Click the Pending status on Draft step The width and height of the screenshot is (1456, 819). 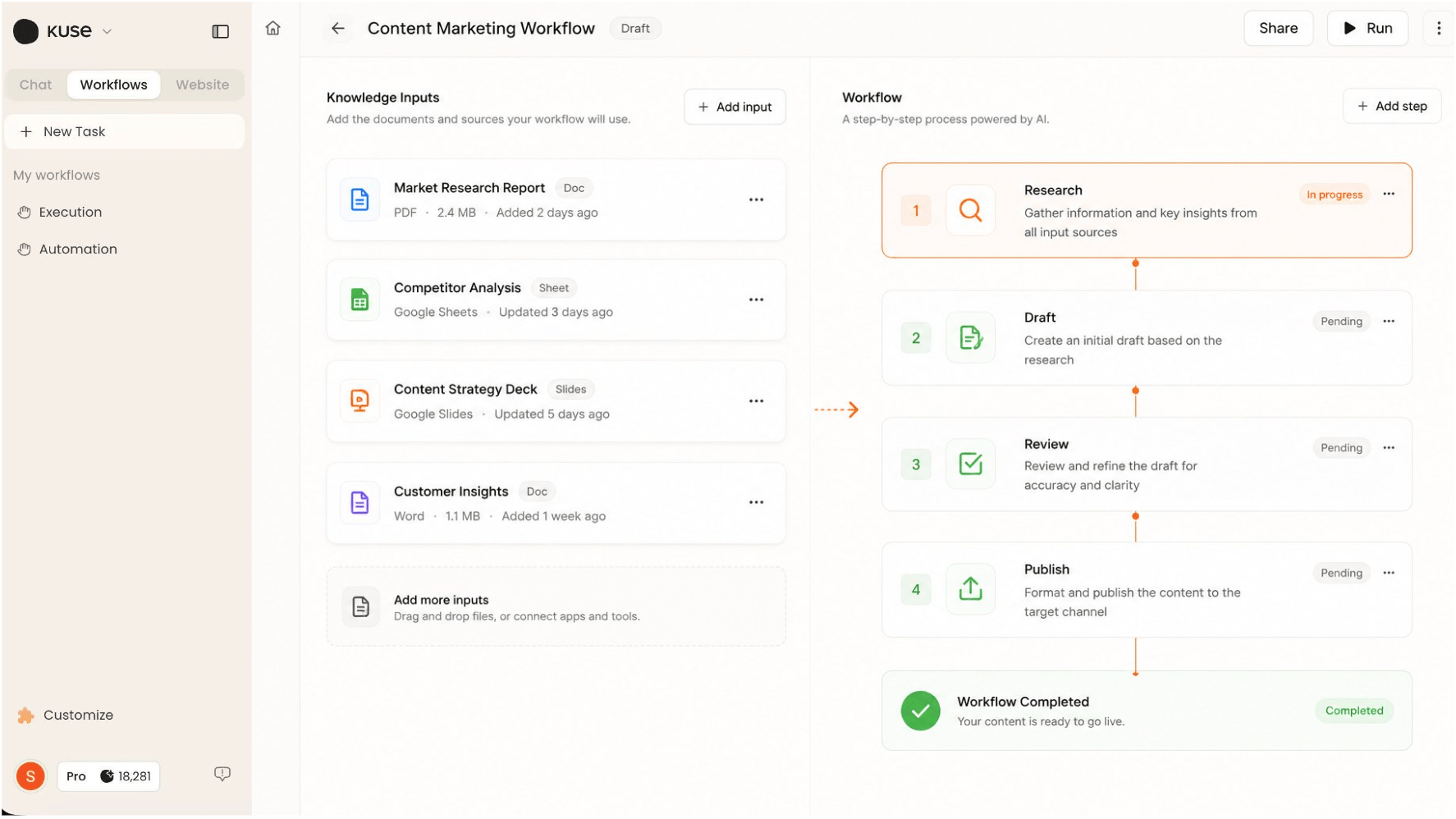click(1340, 322)
